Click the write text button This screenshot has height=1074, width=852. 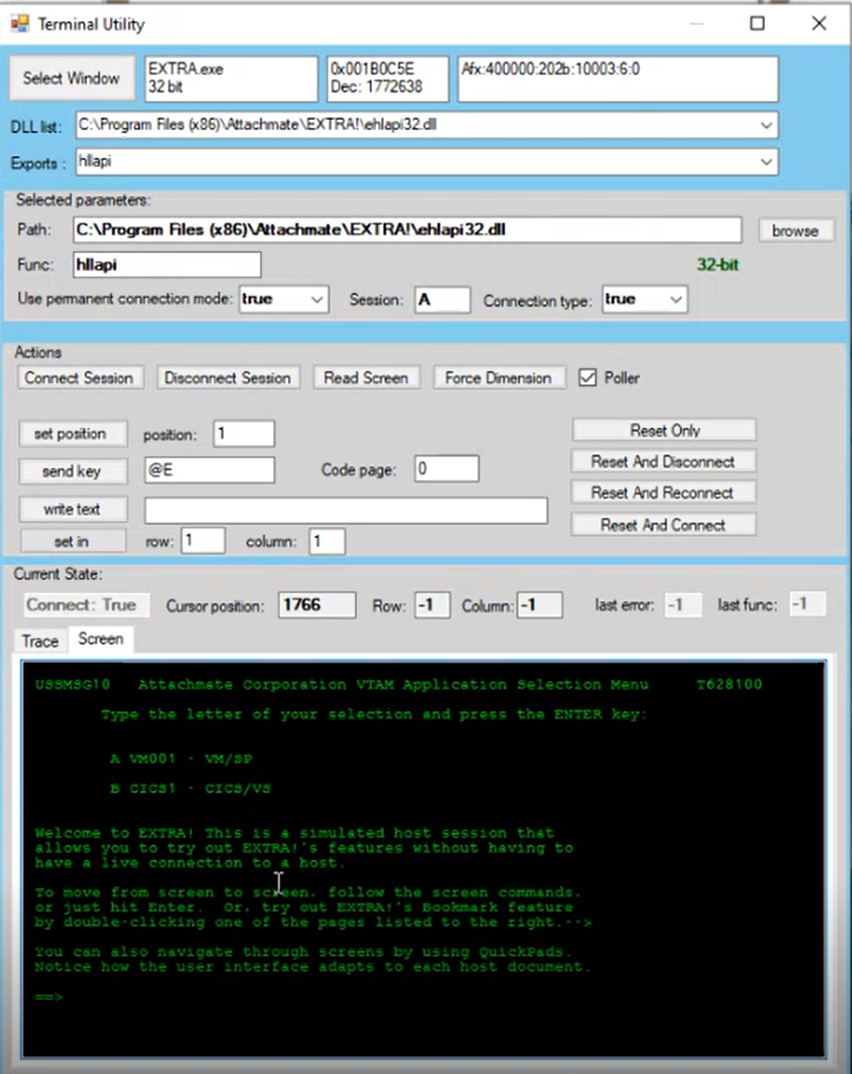(x=71, y=509)
